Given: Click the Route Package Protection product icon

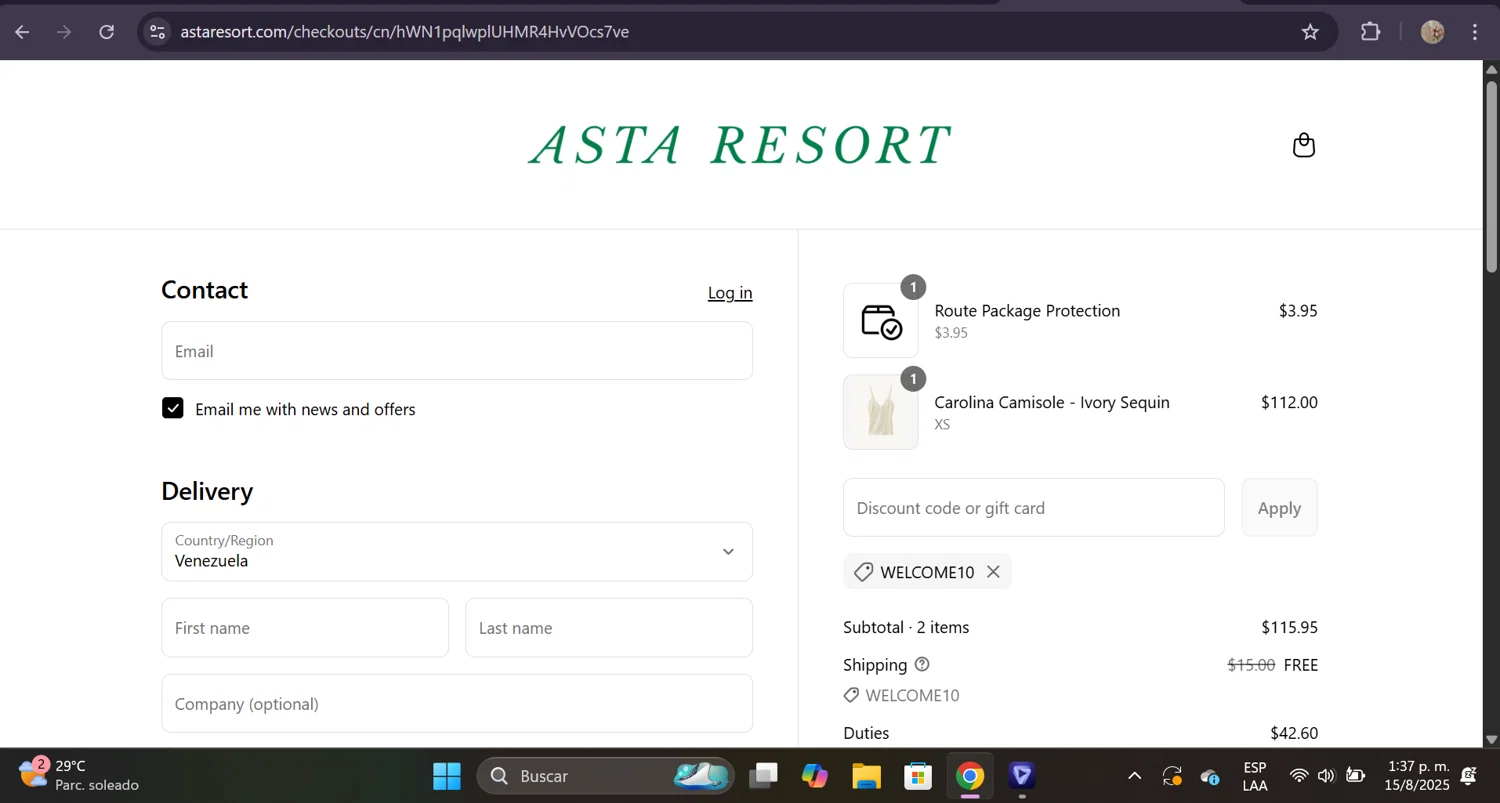Looking at the screenshot, I should pos(881,321).
